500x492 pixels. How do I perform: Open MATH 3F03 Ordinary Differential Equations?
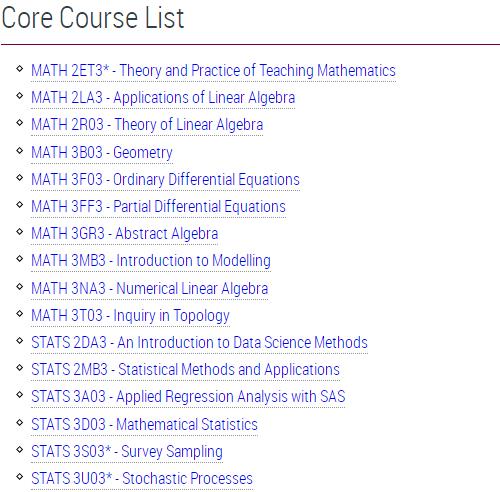pyautogui.click(x=165, y=180)
